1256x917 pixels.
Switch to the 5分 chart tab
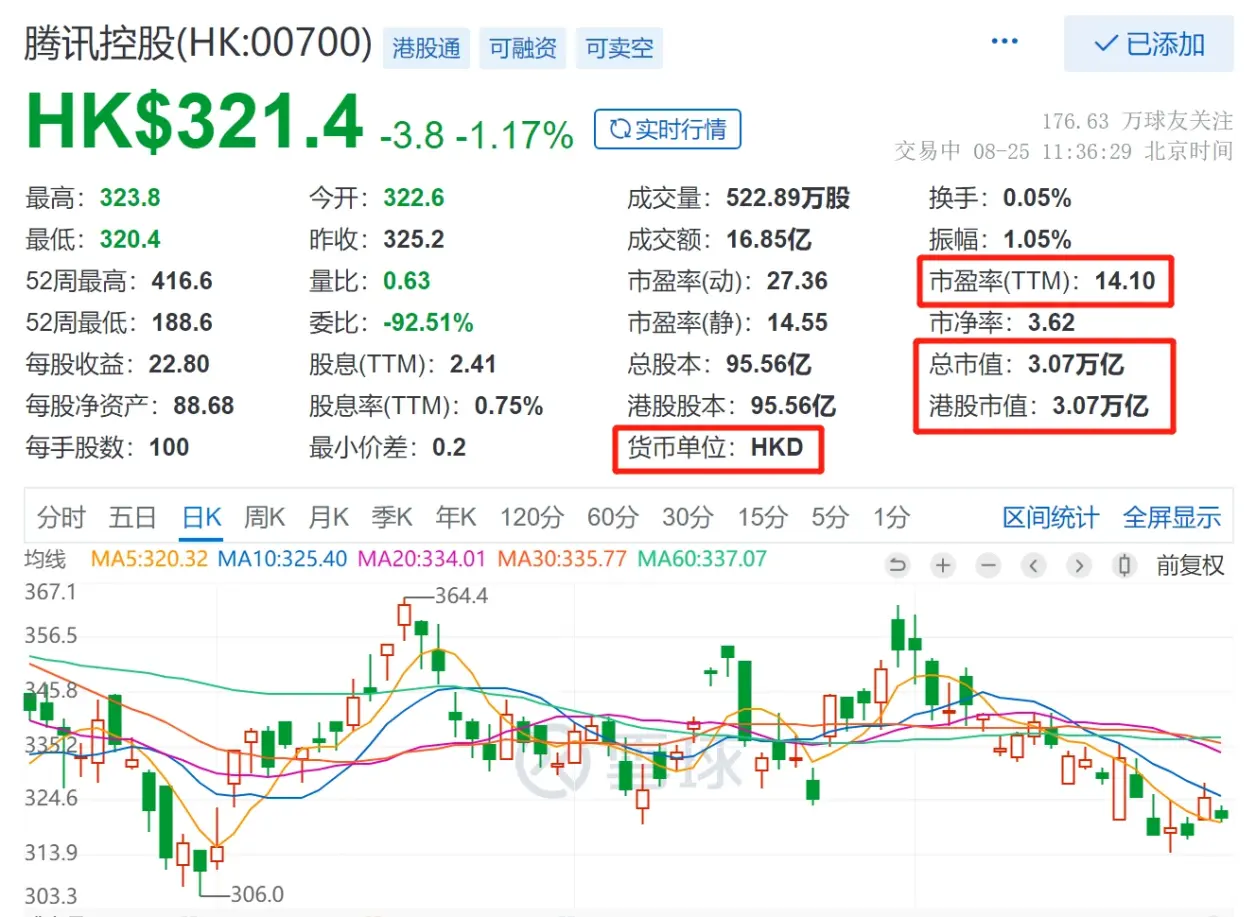830,517
